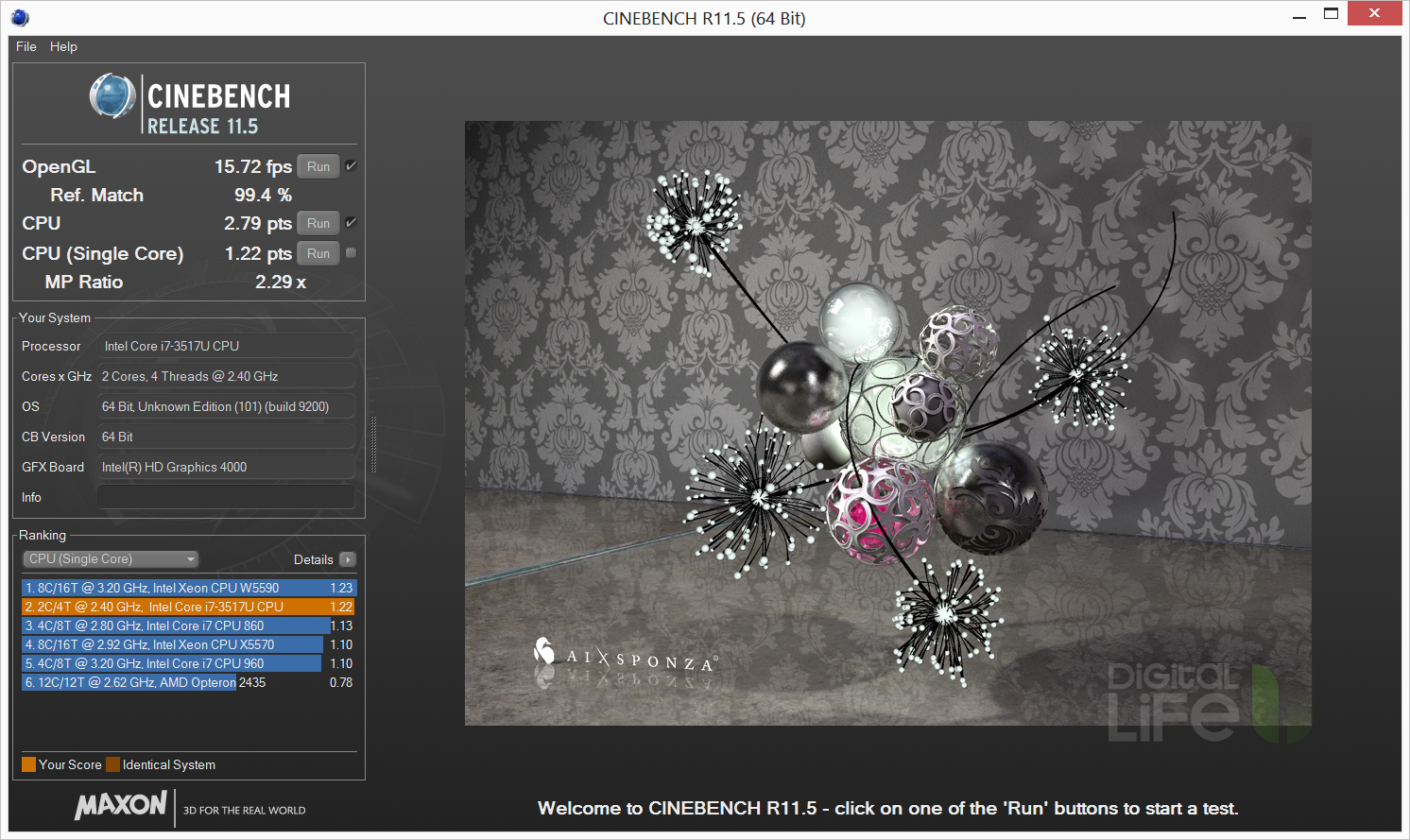Click the Details label in Ranking
Image resolution: width=1410 pixels, height=840 pixels.
pyautogui.click(x=314, y=559)
